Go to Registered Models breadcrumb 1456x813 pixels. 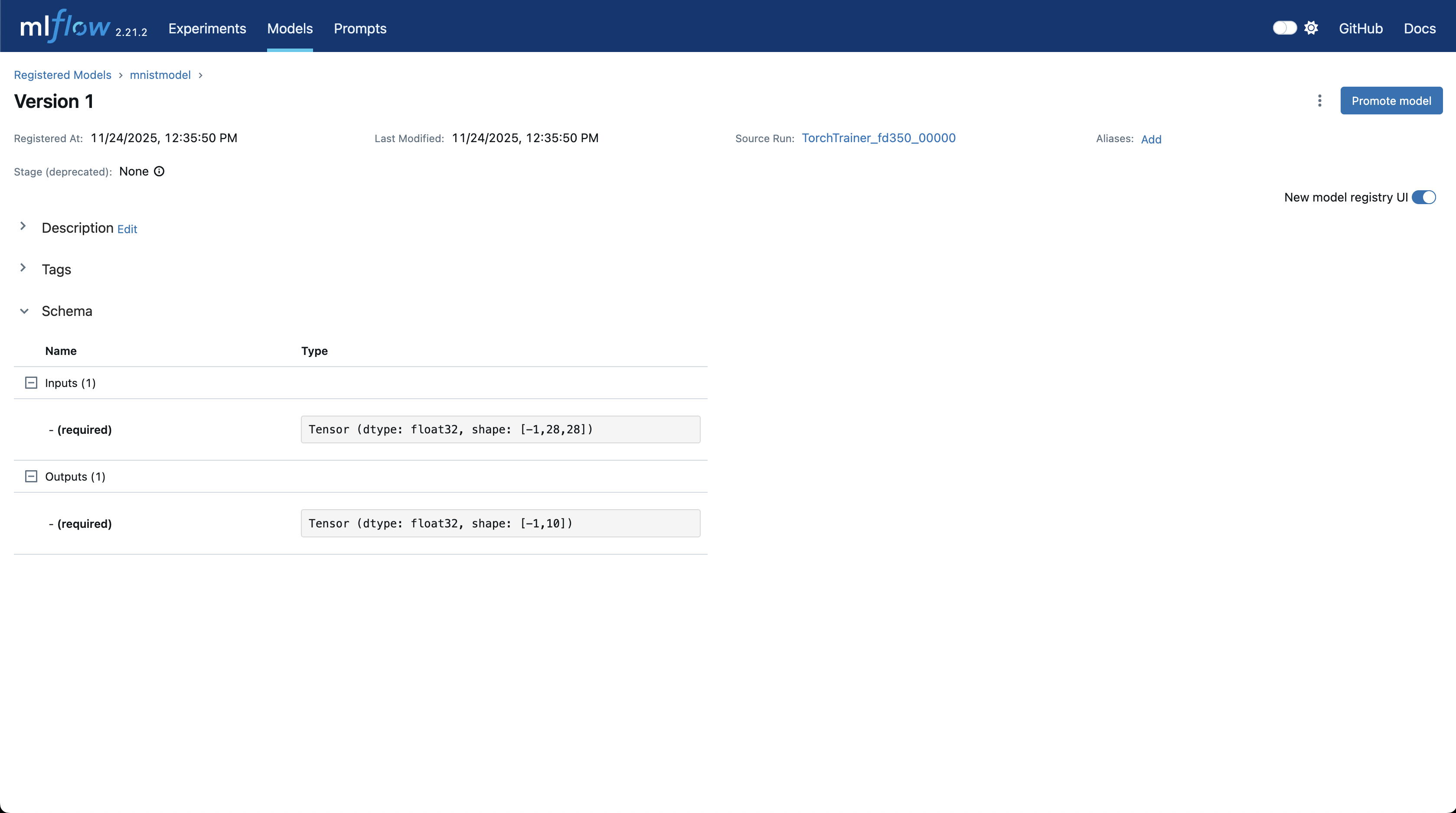(63, 75)
